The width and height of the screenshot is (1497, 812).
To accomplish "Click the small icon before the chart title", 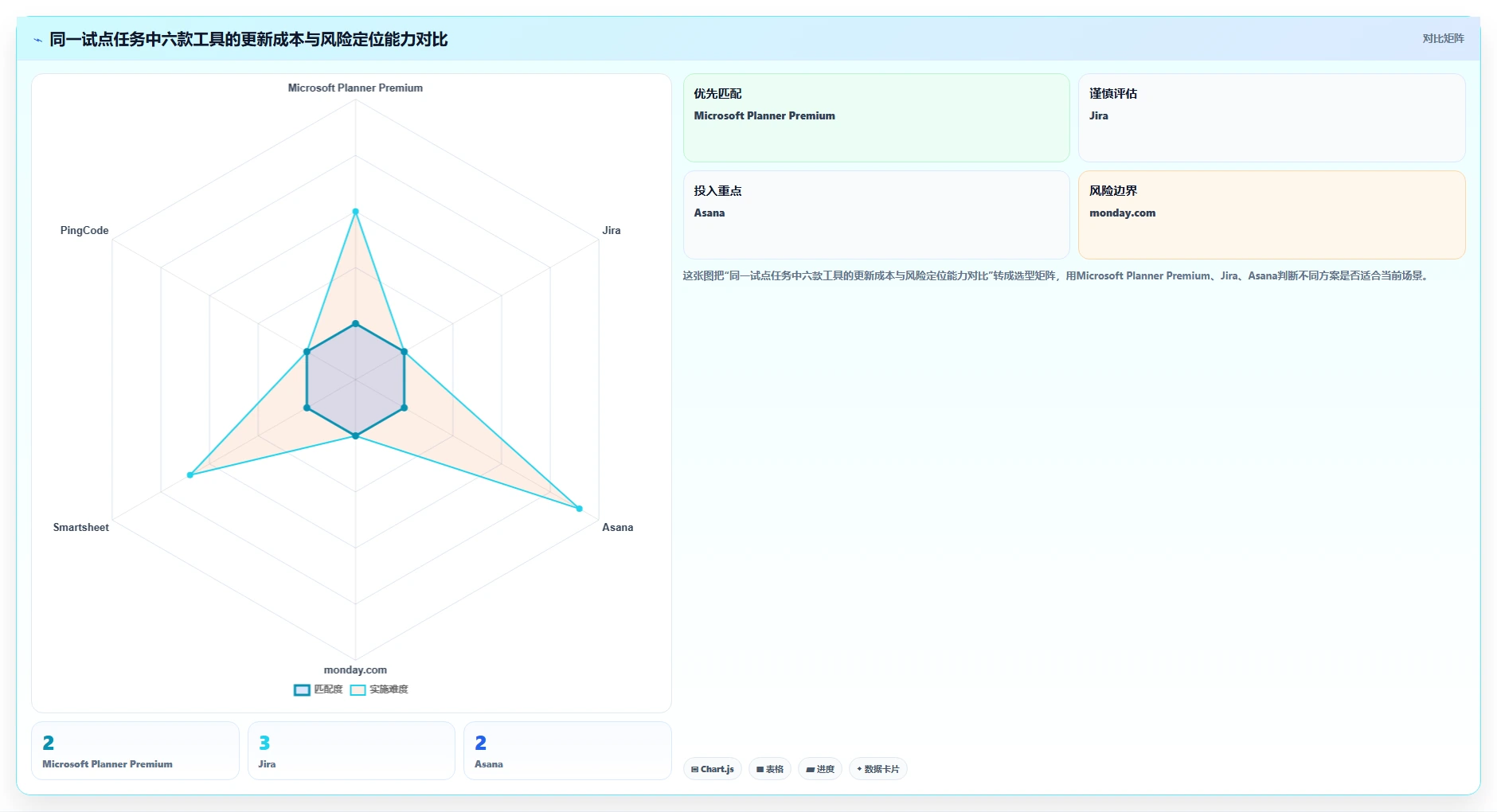I will pyautogui.click(x=37, y=40).
